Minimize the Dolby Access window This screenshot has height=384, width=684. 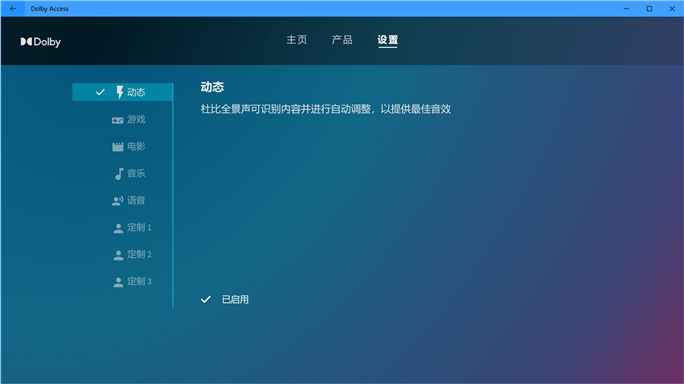point(626,9)
